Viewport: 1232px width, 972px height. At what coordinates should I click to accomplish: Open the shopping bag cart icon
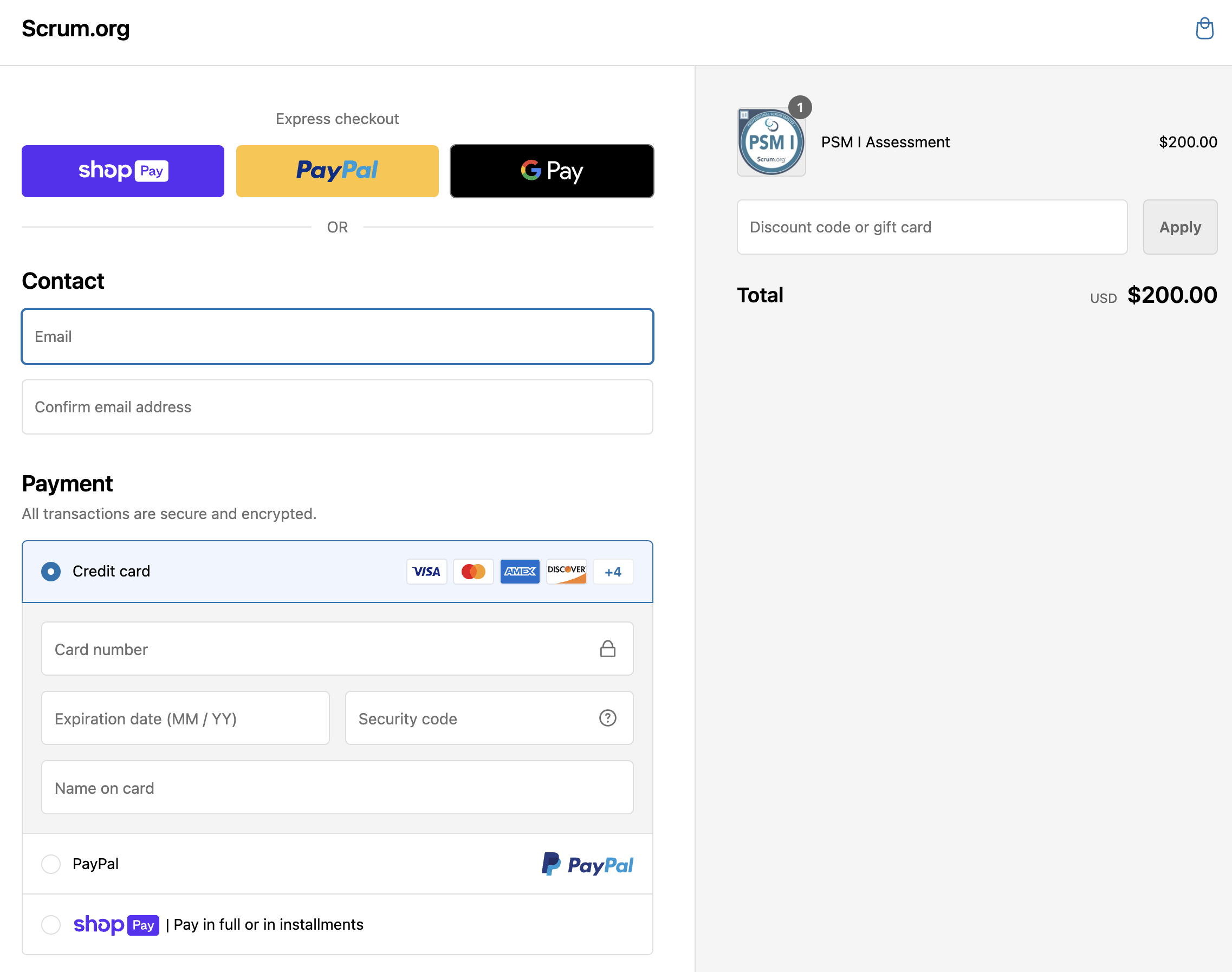pos(1204,29)
